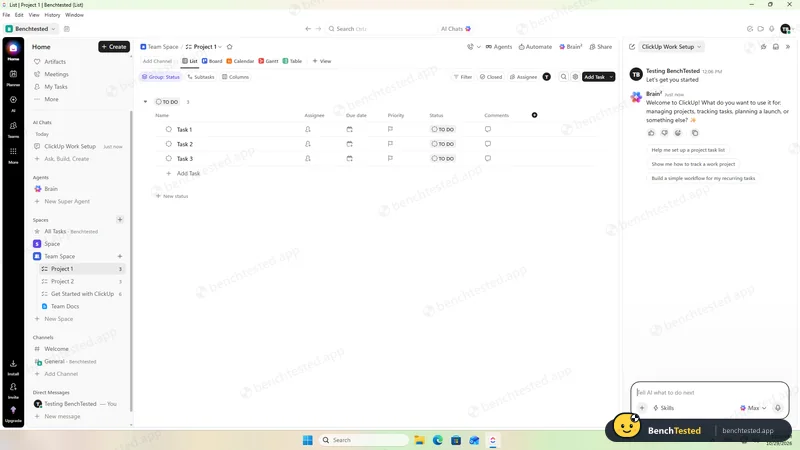
Task: Open the More apps grid in the left rail
Action: (x=13, y=154)
